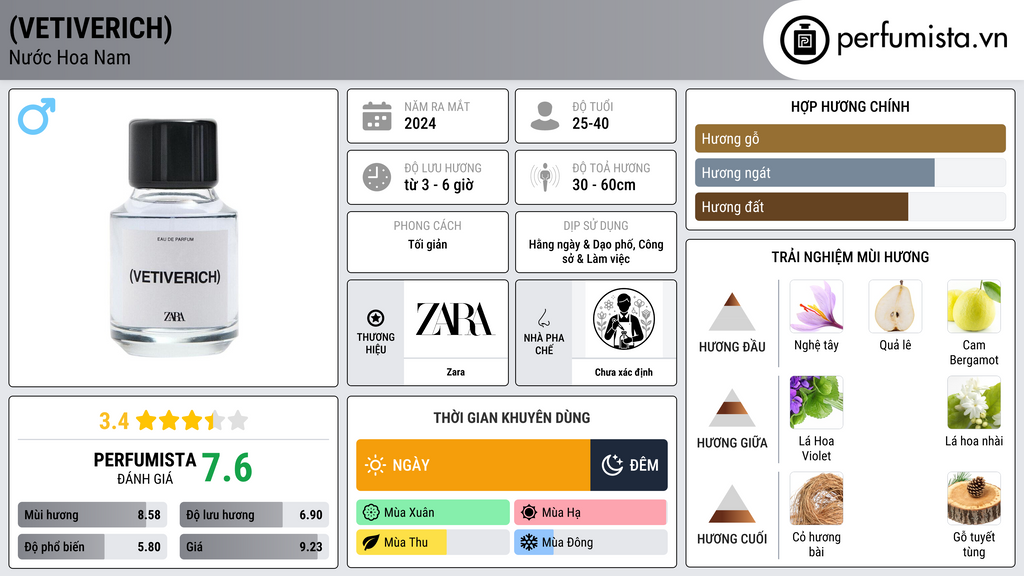Open the Cỏ hương bài thumbnail
1024x576 pixels.
tap(816, 498)
